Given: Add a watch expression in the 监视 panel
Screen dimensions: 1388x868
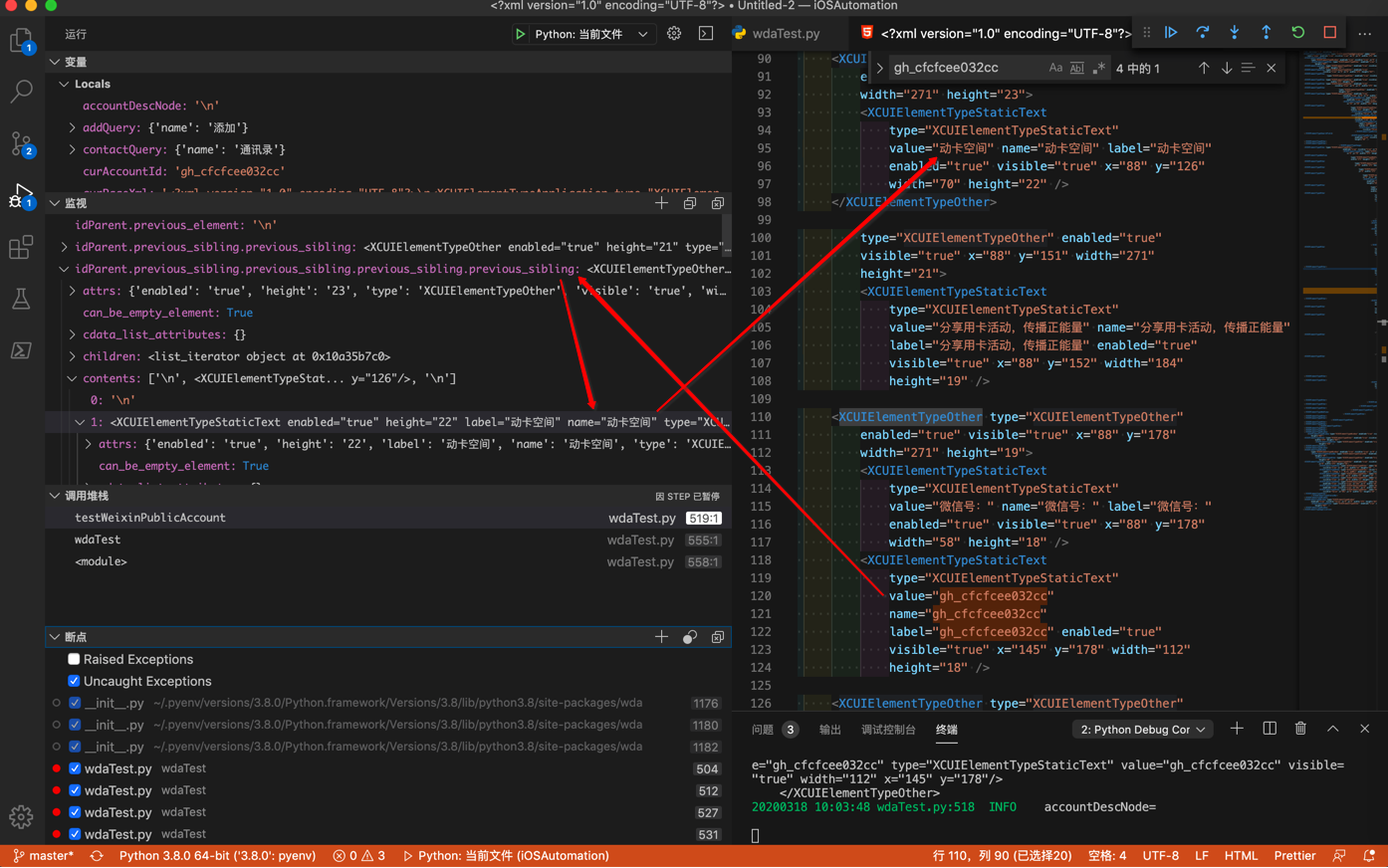Looking at the screenshot, I should 661,202.
